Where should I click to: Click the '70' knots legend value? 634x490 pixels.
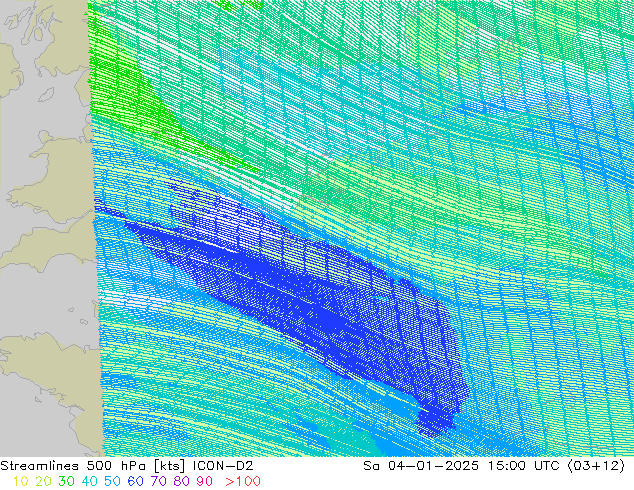(x=158, y=481)
